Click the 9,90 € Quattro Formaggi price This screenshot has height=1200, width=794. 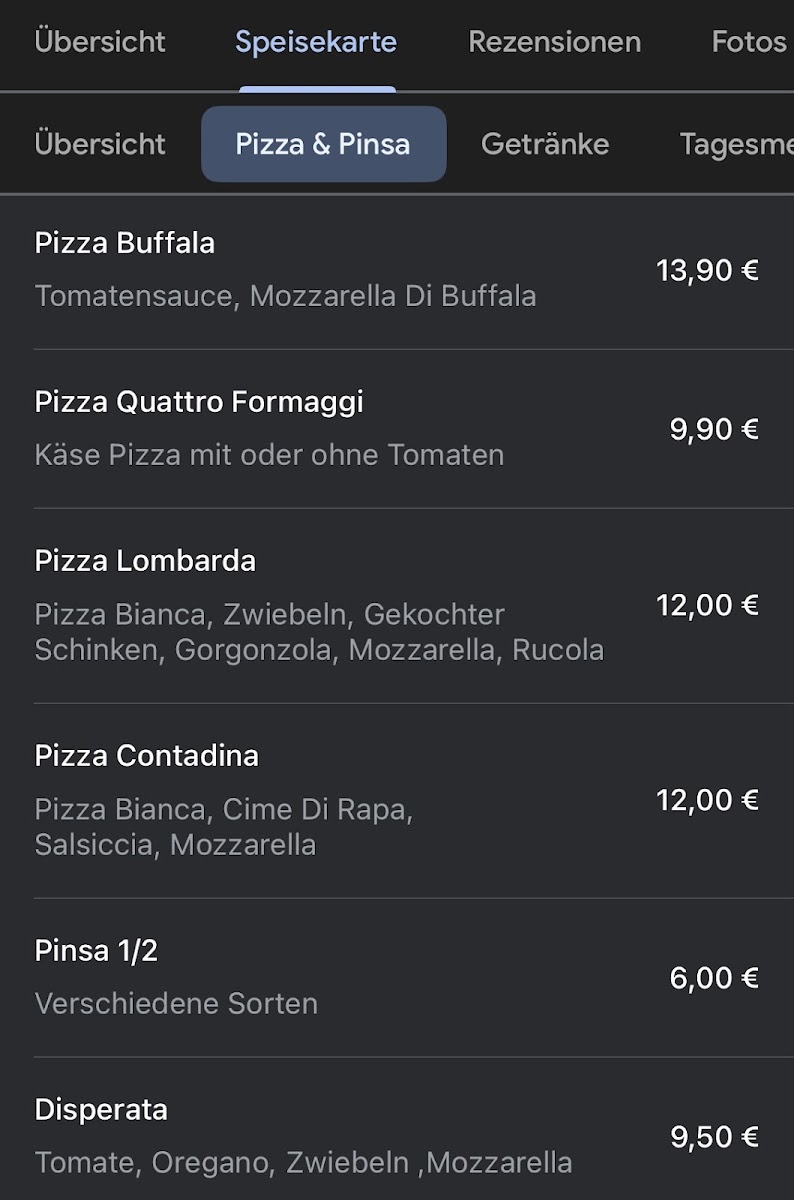point(714,429)
